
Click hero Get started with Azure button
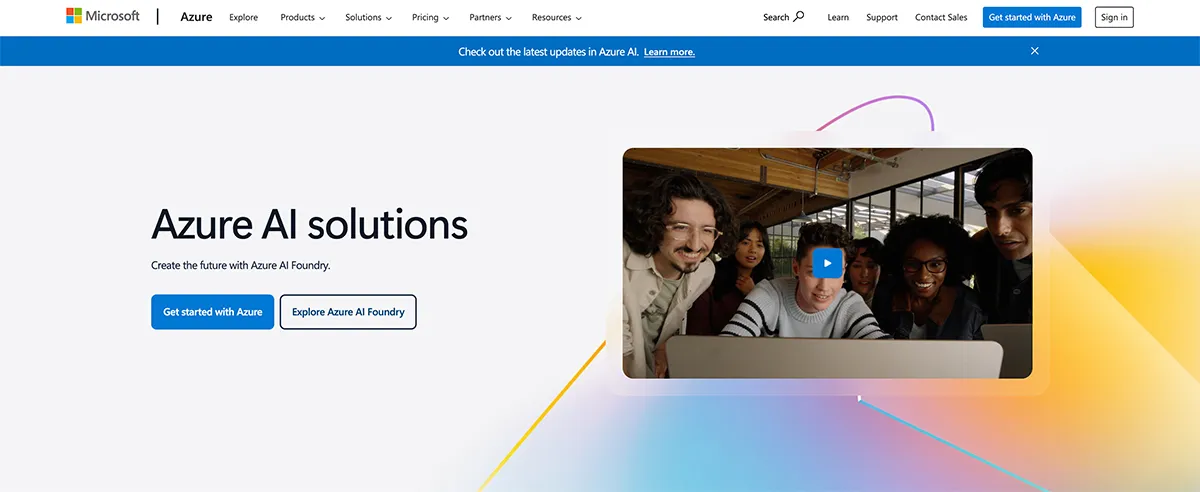tap(212, 312)
